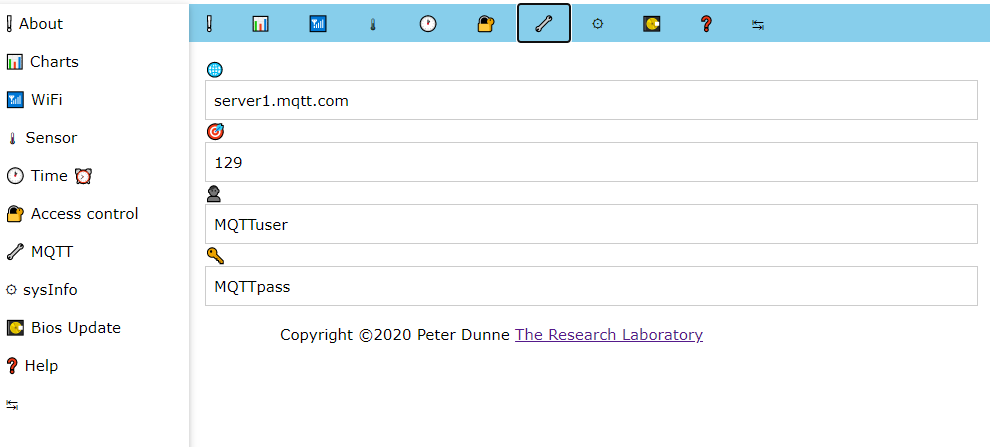Open Sensor in the sidebar

pos(42,138)
